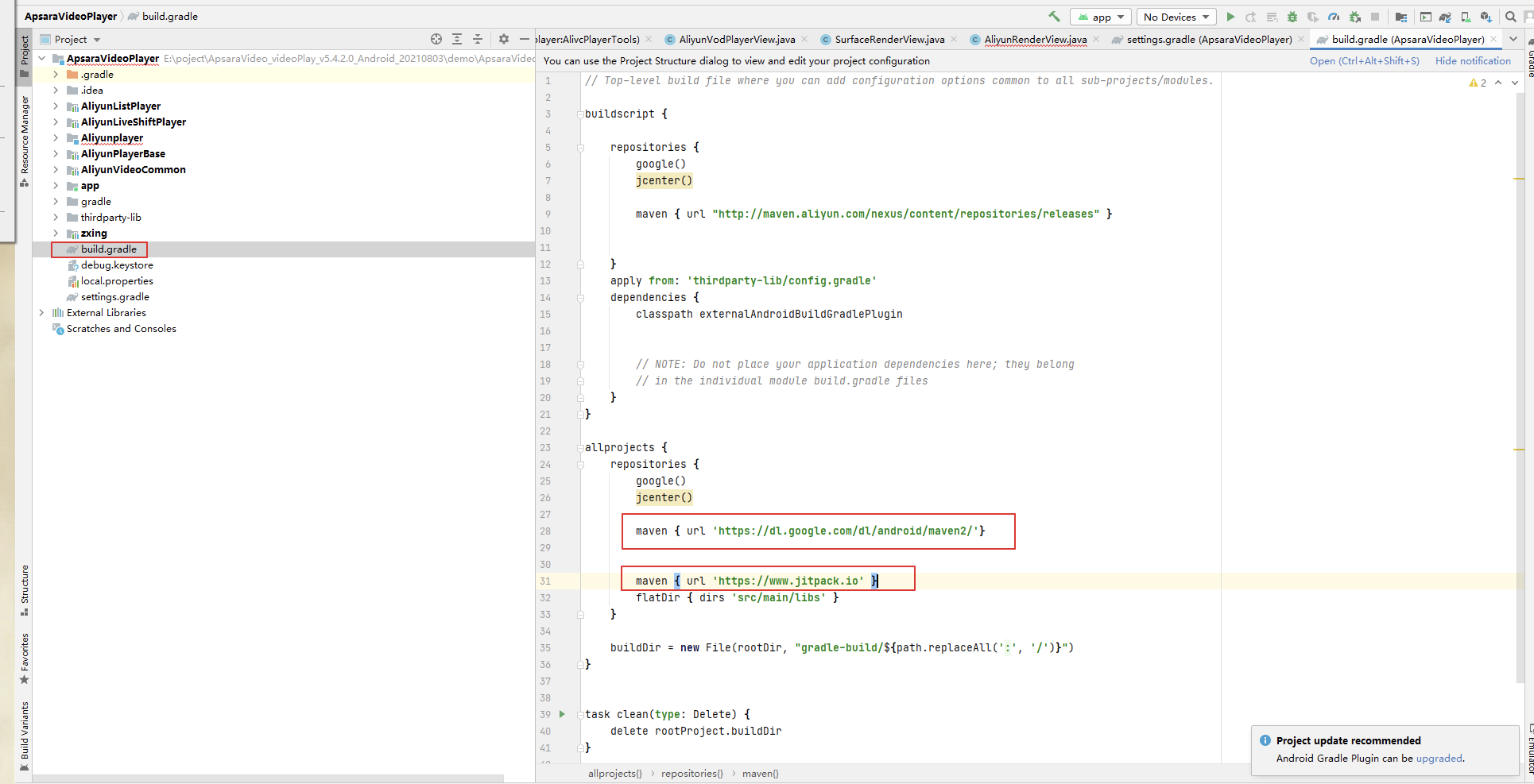Open the SDK Manager icon
The width and height of the screenshot is (1534, 784).
tap(1486, 17)
